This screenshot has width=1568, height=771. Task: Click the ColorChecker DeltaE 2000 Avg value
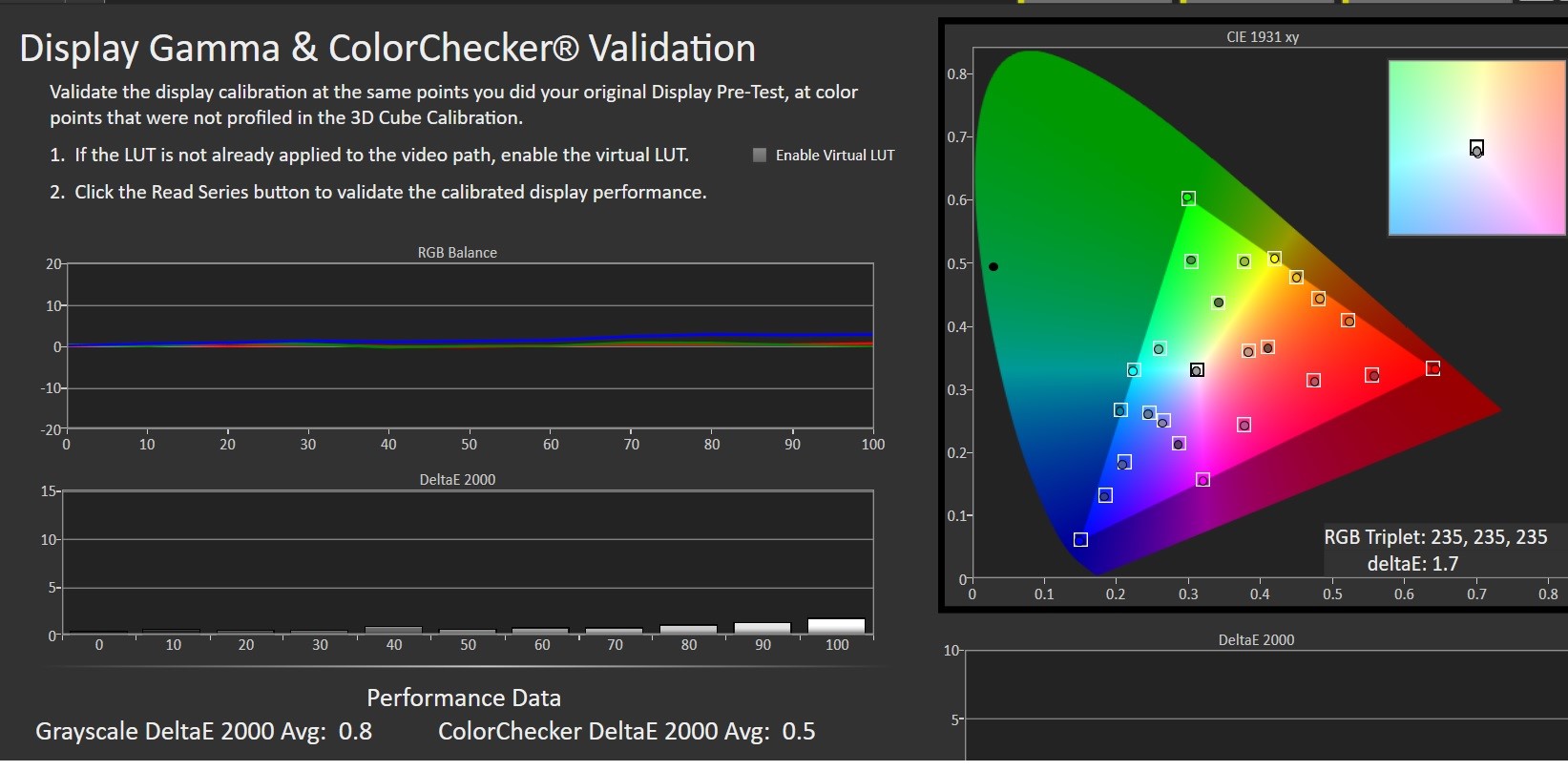click(x=799, y=732)
